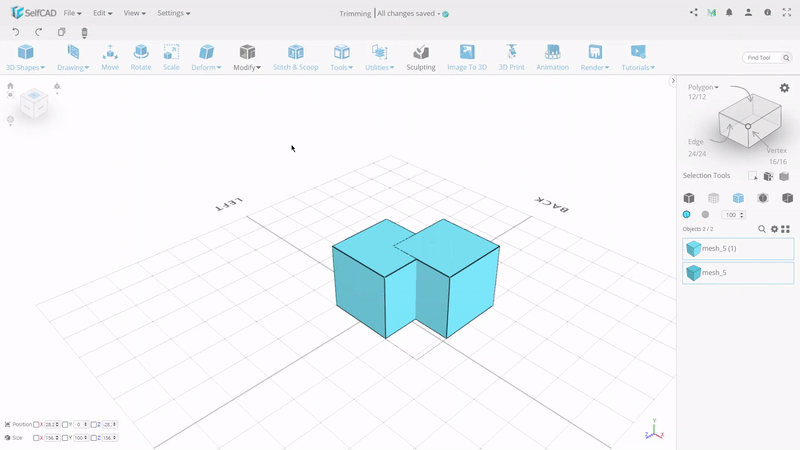Open the View menu

(134, 13)
